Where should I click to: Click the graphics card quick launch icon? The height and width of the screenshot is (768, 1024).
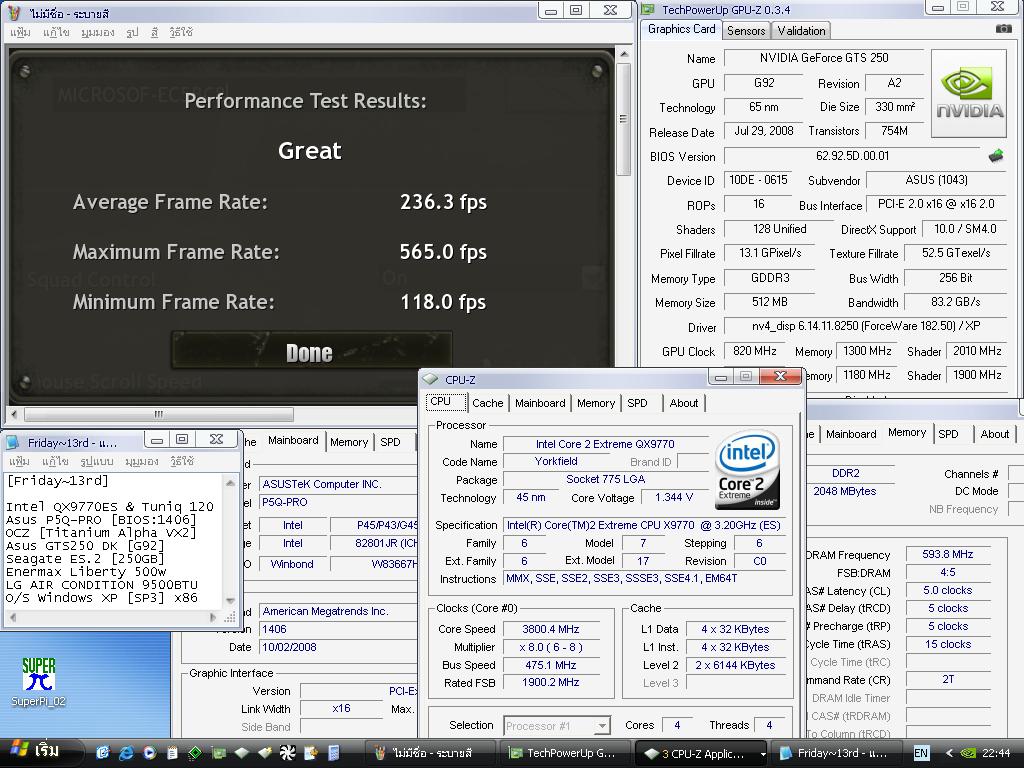pos(218,753)
